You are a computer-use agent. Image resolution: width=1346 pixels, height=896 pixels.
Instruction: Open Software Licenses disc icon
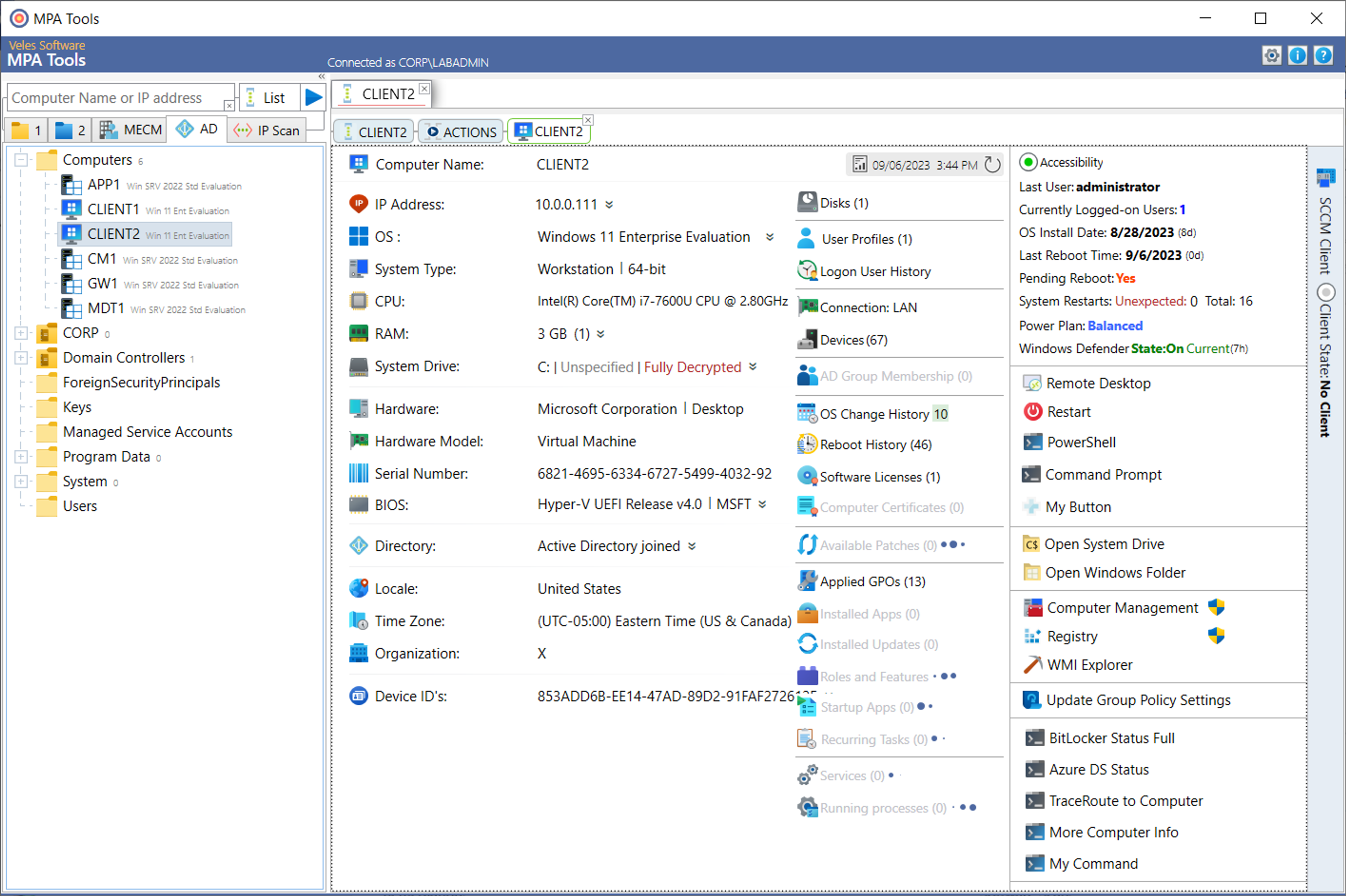click(x=807, y=476)
